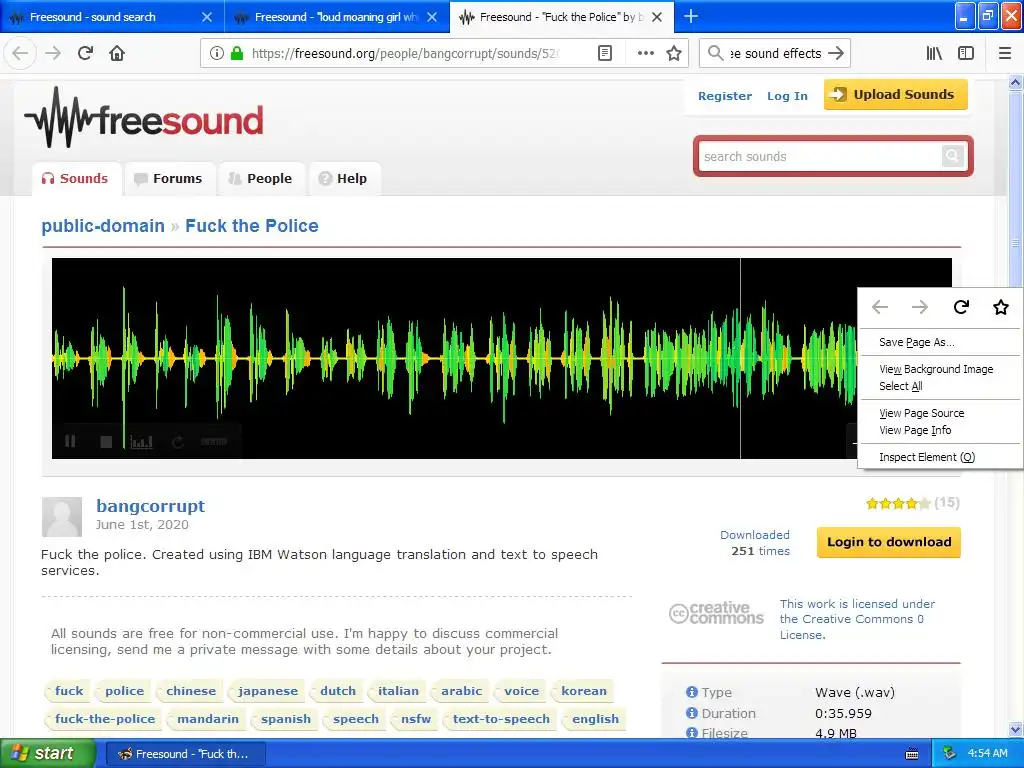
Task: Open page actions three-dot menu
Action: click(x=645, y=54)
